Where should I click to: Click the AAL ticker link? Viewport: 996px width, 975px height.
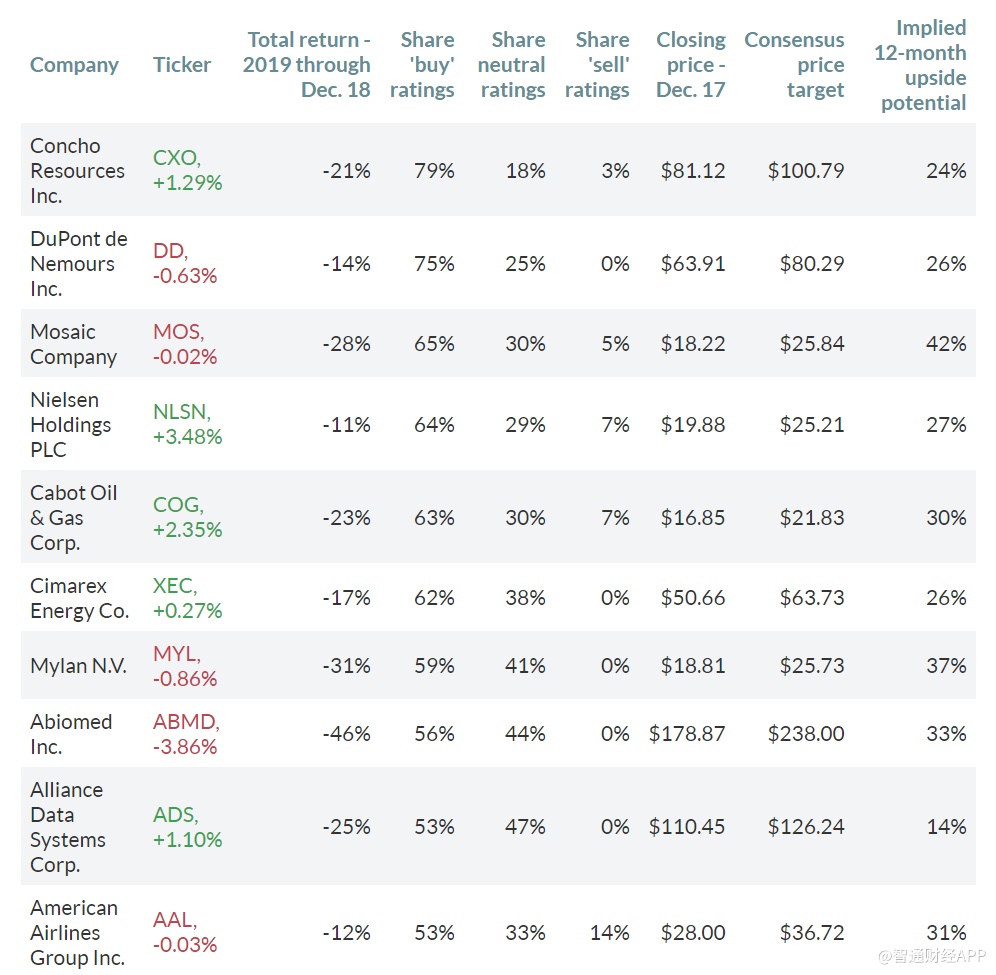(x=174, y=921)
